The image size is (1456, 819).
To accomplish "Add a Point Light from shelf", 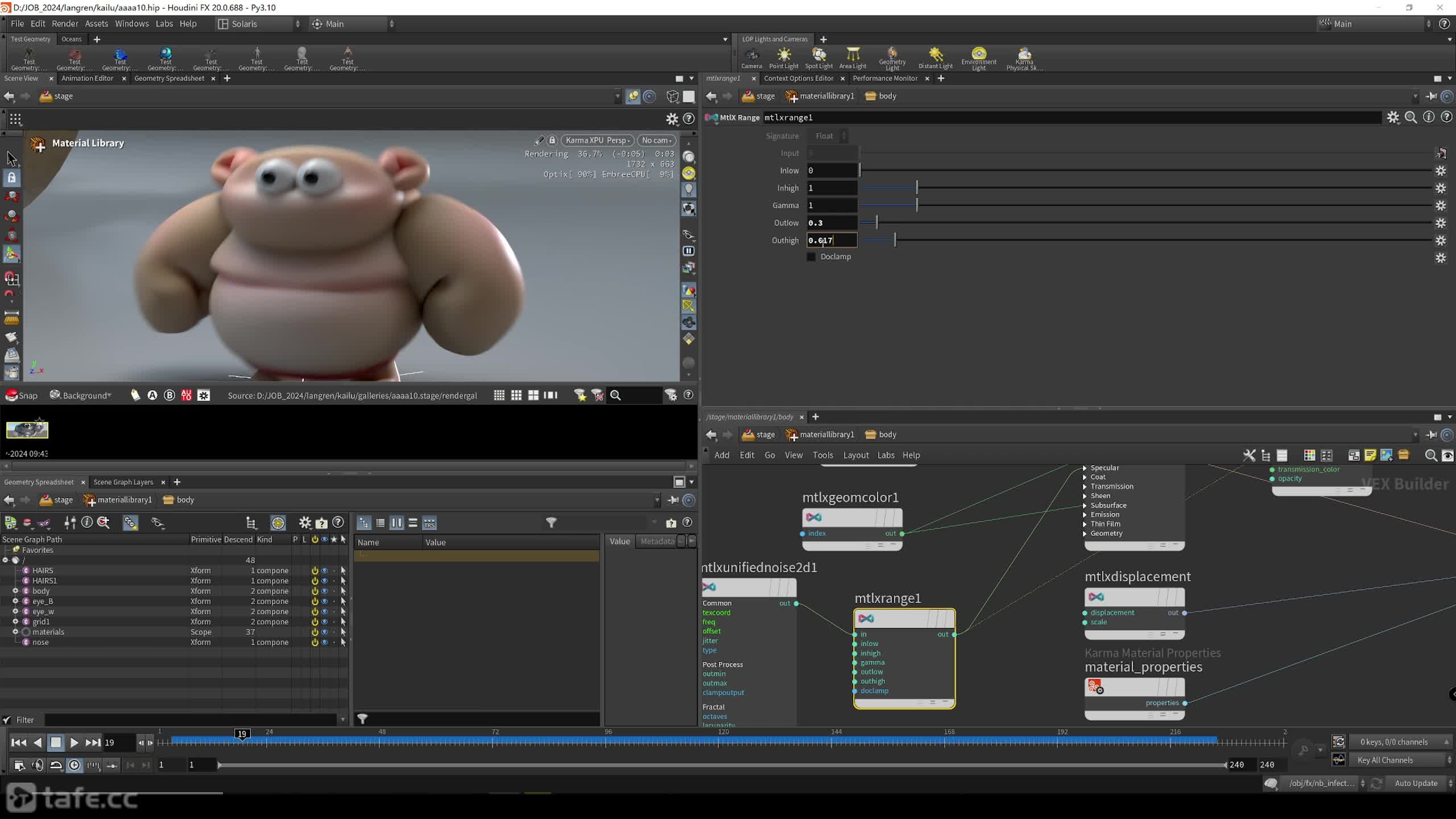I will [784, 58].
